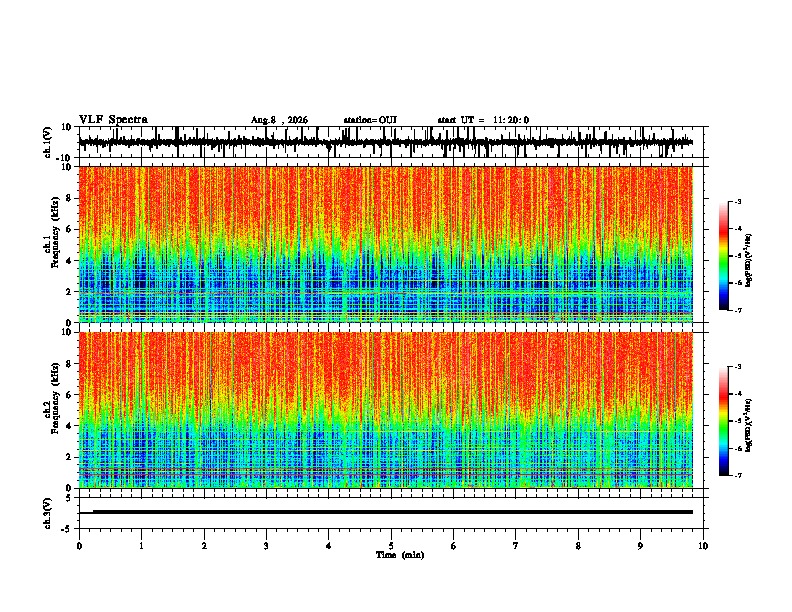This screenshot has height=612, width=792.
Task: Click time-axis tick label '10' at bottom right
Action: click(703, 546)
